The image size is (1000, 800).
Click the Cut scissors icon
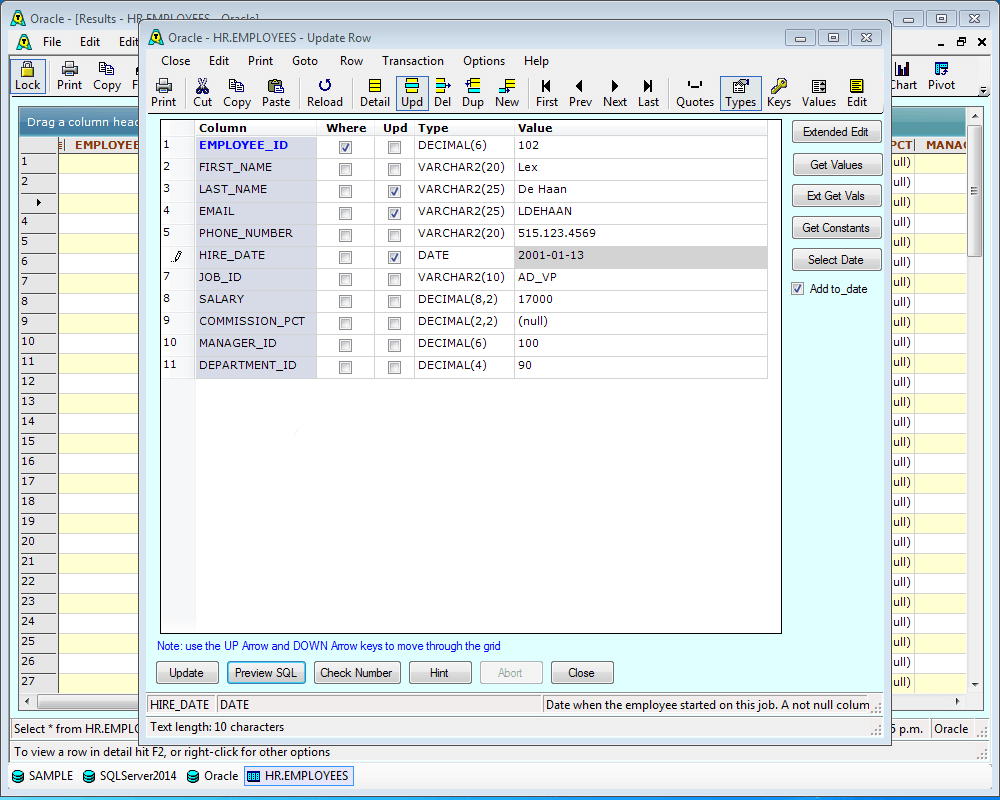(202, 93)
